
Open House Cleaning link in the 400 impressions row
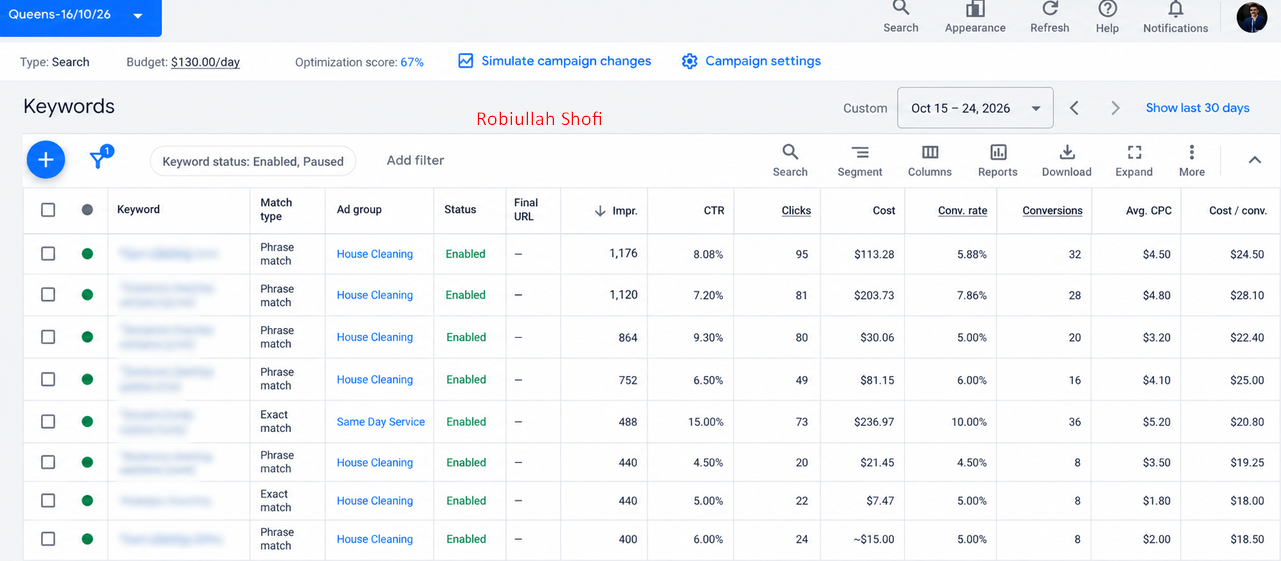click(x=375, y=539)
